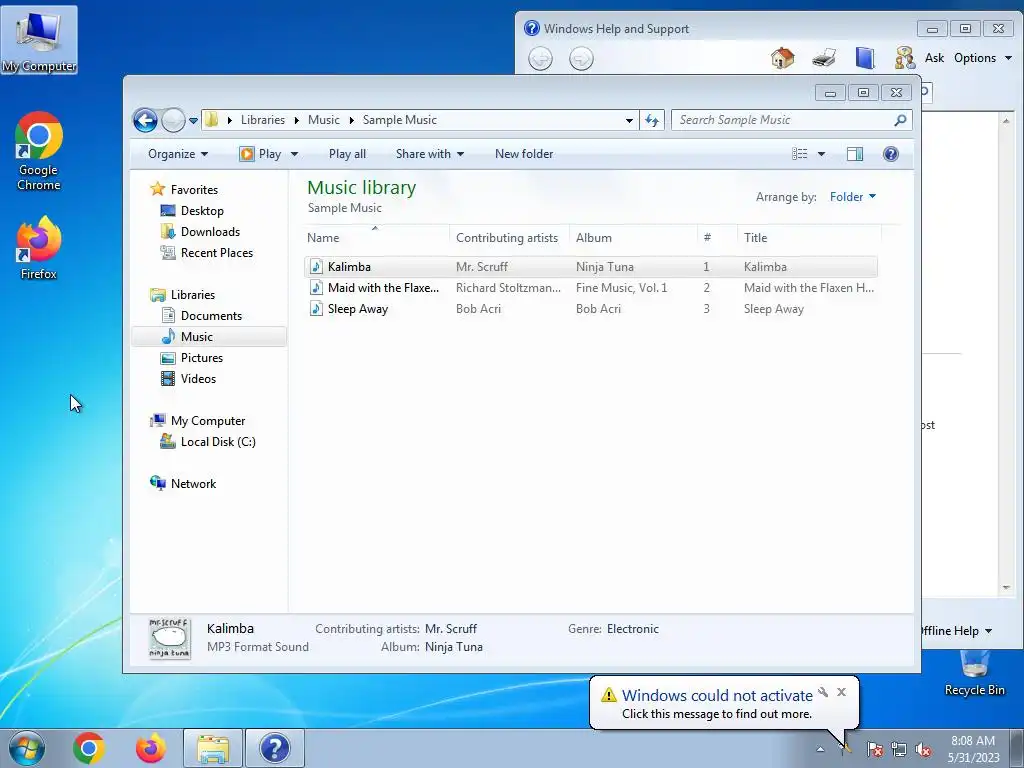Click Windows could not activate notification

pos(717,696)
